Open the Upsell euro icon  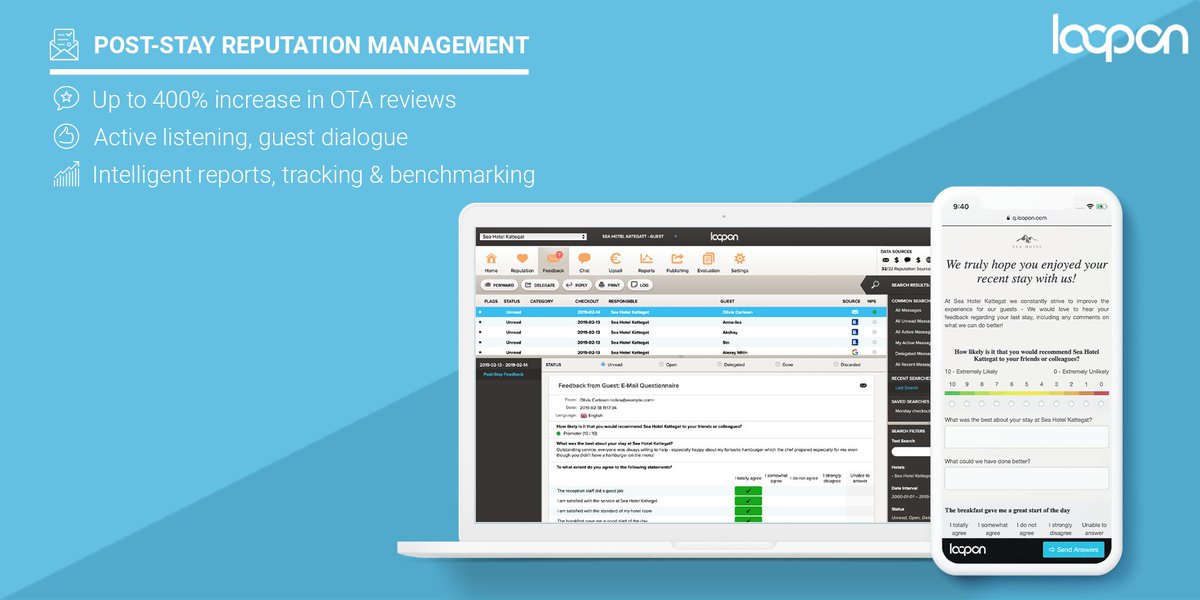click(x=615, y=259)
